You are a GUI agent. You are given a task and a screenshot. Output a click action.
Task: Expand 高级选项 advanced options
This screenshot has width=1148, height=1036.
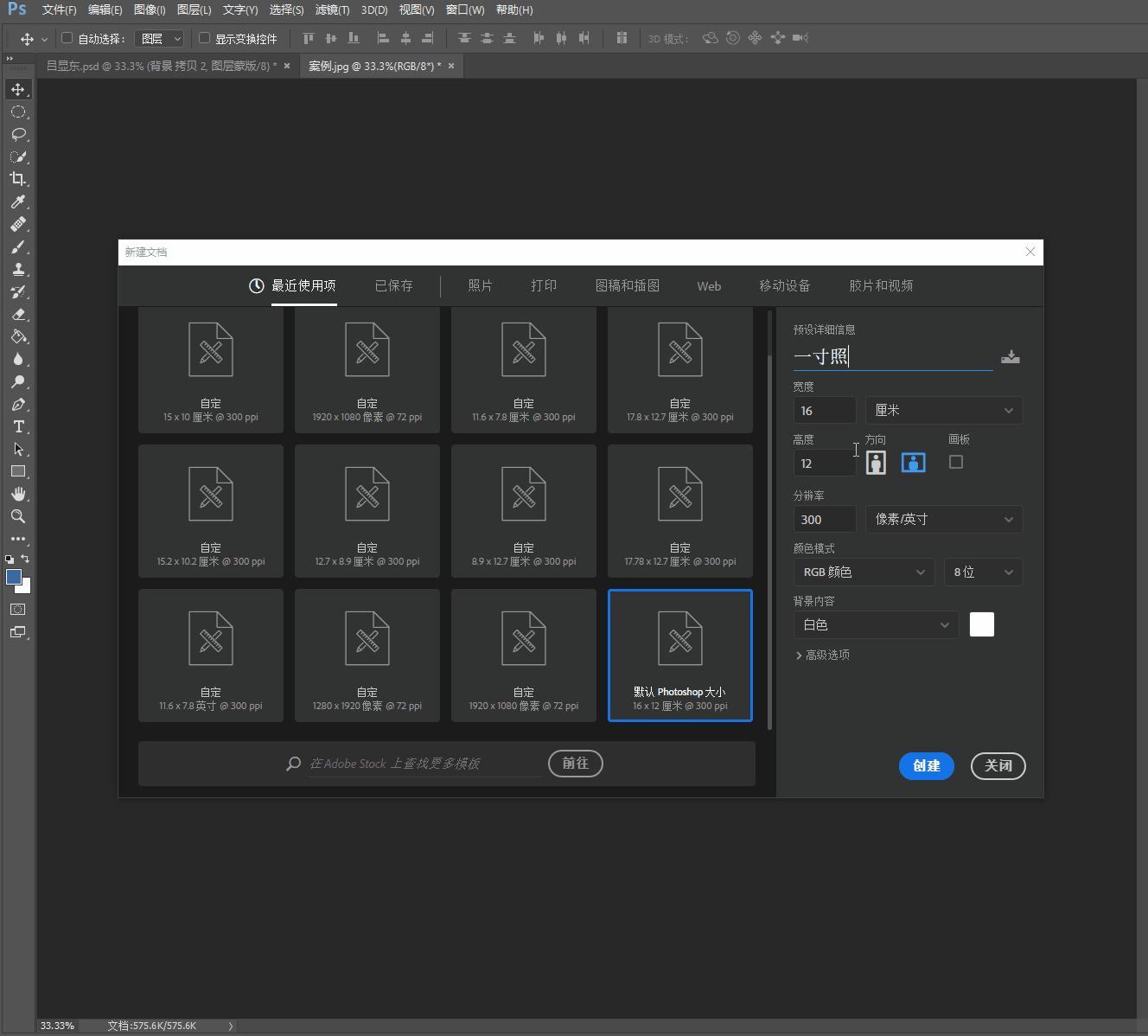point(822,655)
